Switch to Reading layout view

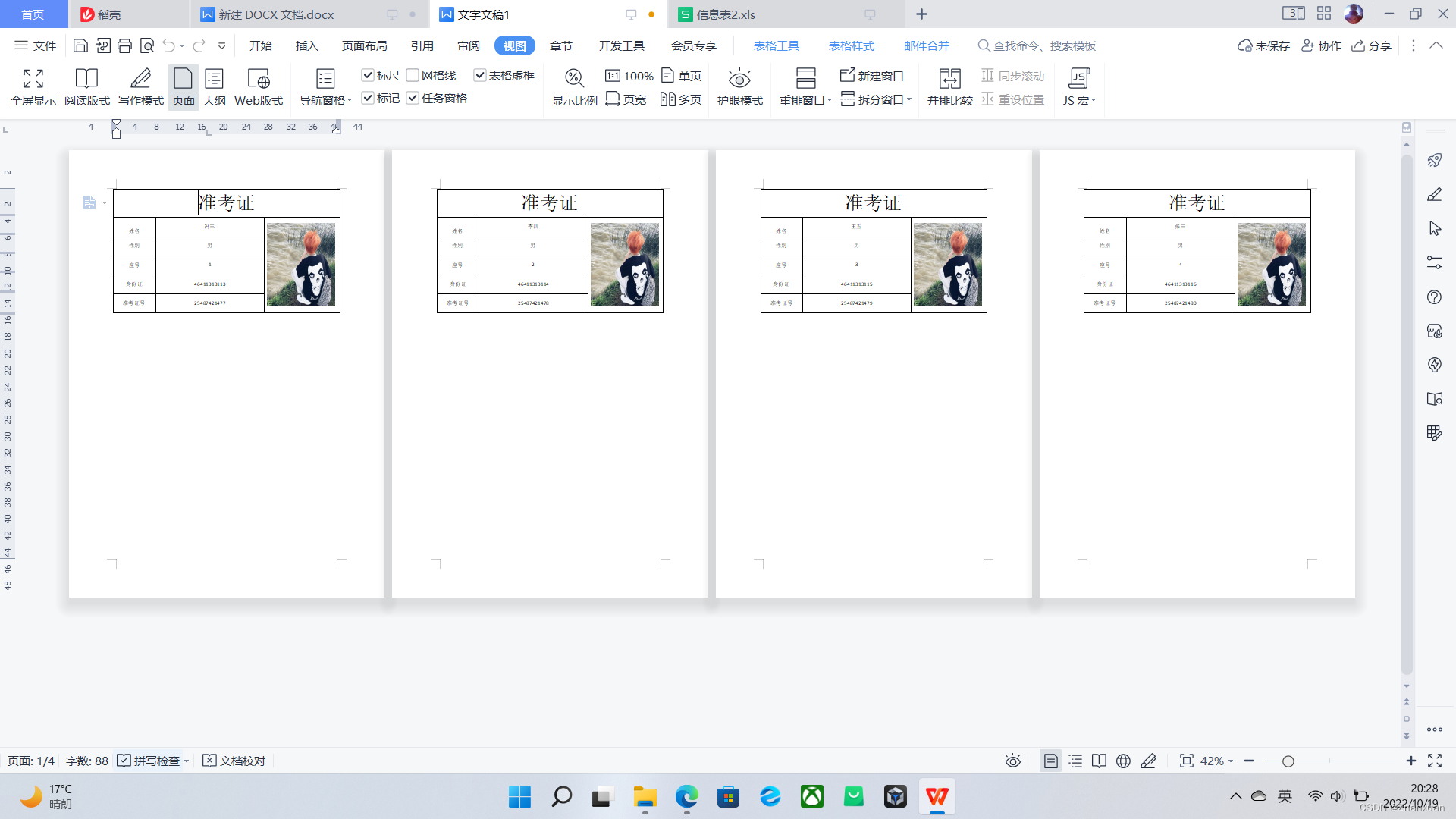[x=86, y=79]
